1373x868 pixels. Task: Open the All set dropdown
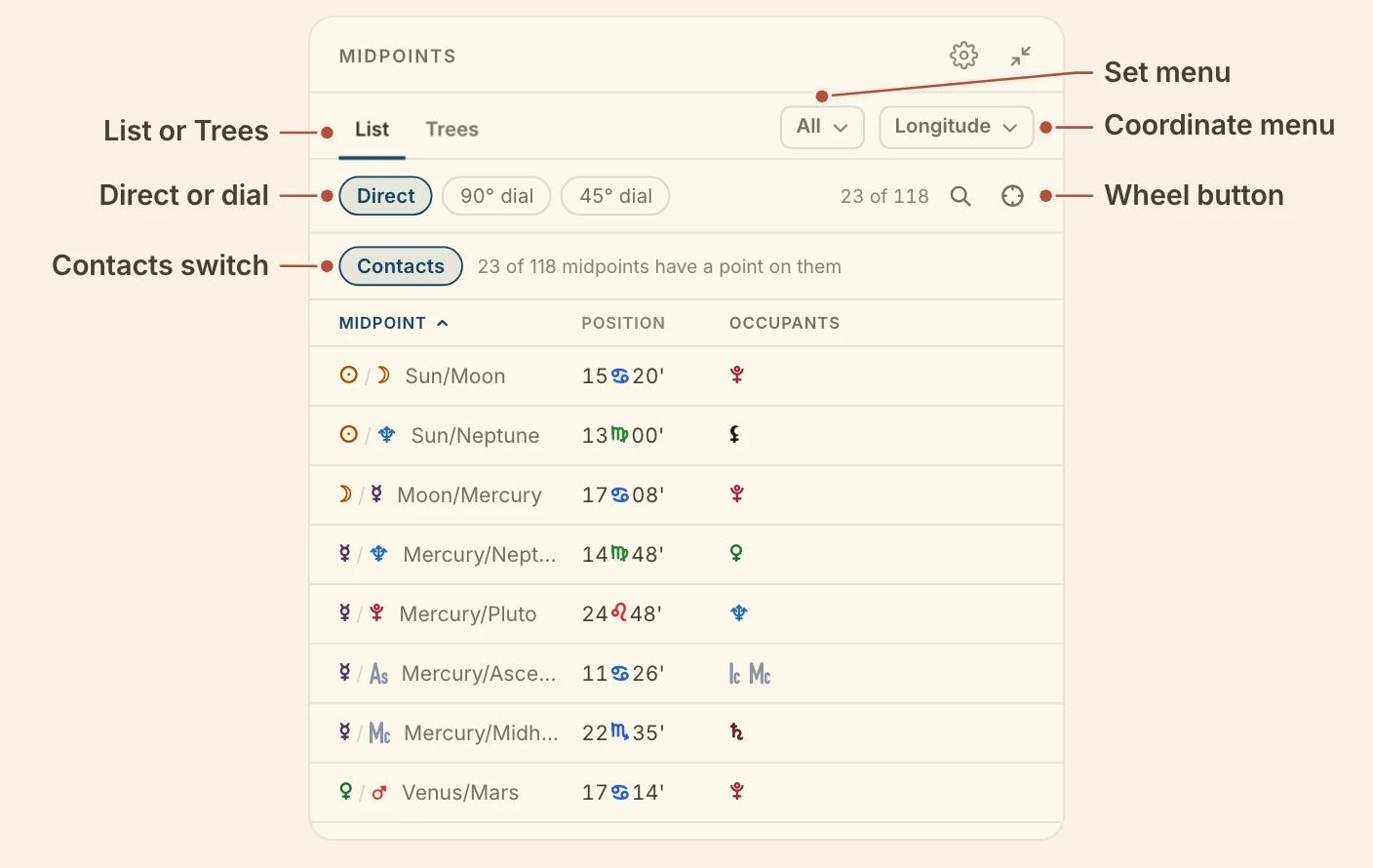[822, 127]
